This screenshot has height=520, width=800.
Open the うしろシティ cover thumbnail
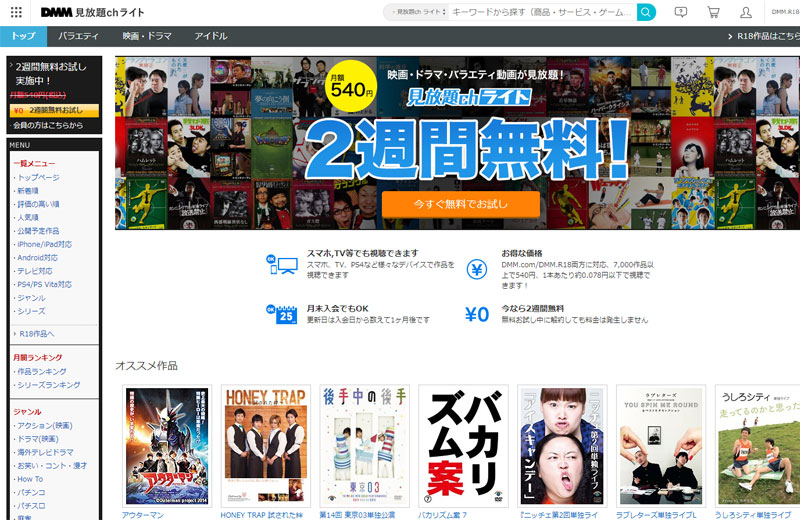757,446
